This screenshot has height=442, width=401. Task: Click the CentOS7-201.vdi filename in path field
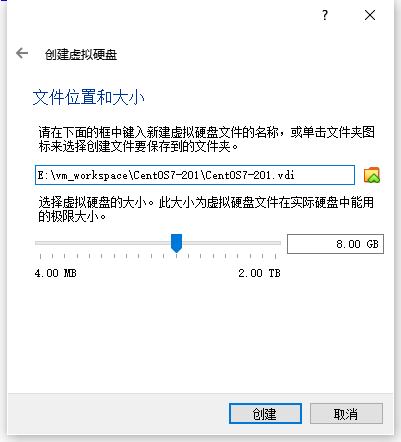pyautogui.click(x=249, y=175)
